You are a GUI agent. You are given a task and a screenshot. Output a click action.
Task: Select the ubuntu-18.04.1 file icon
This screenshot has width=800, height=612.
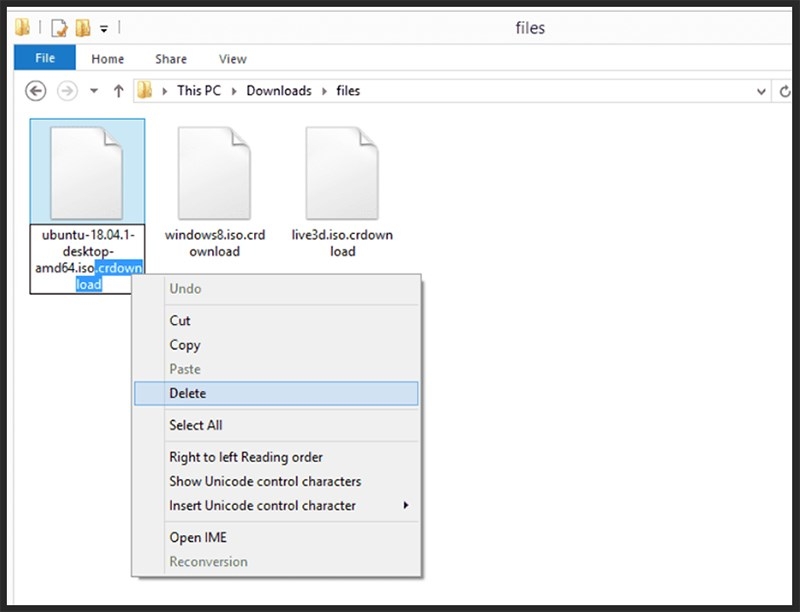pos(87,172)
